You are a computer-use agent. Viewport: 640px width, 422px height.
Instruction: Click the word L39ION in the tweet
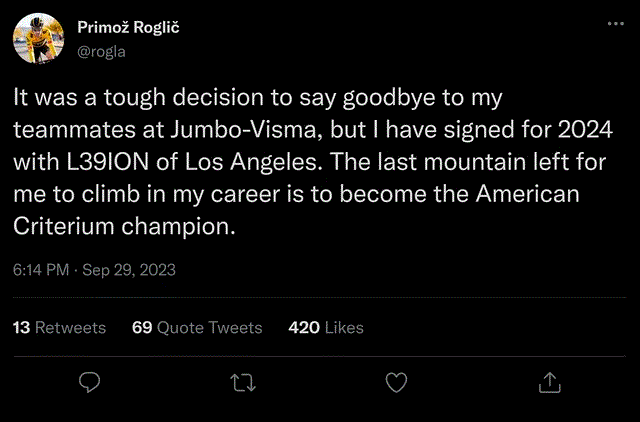(98, 162)
